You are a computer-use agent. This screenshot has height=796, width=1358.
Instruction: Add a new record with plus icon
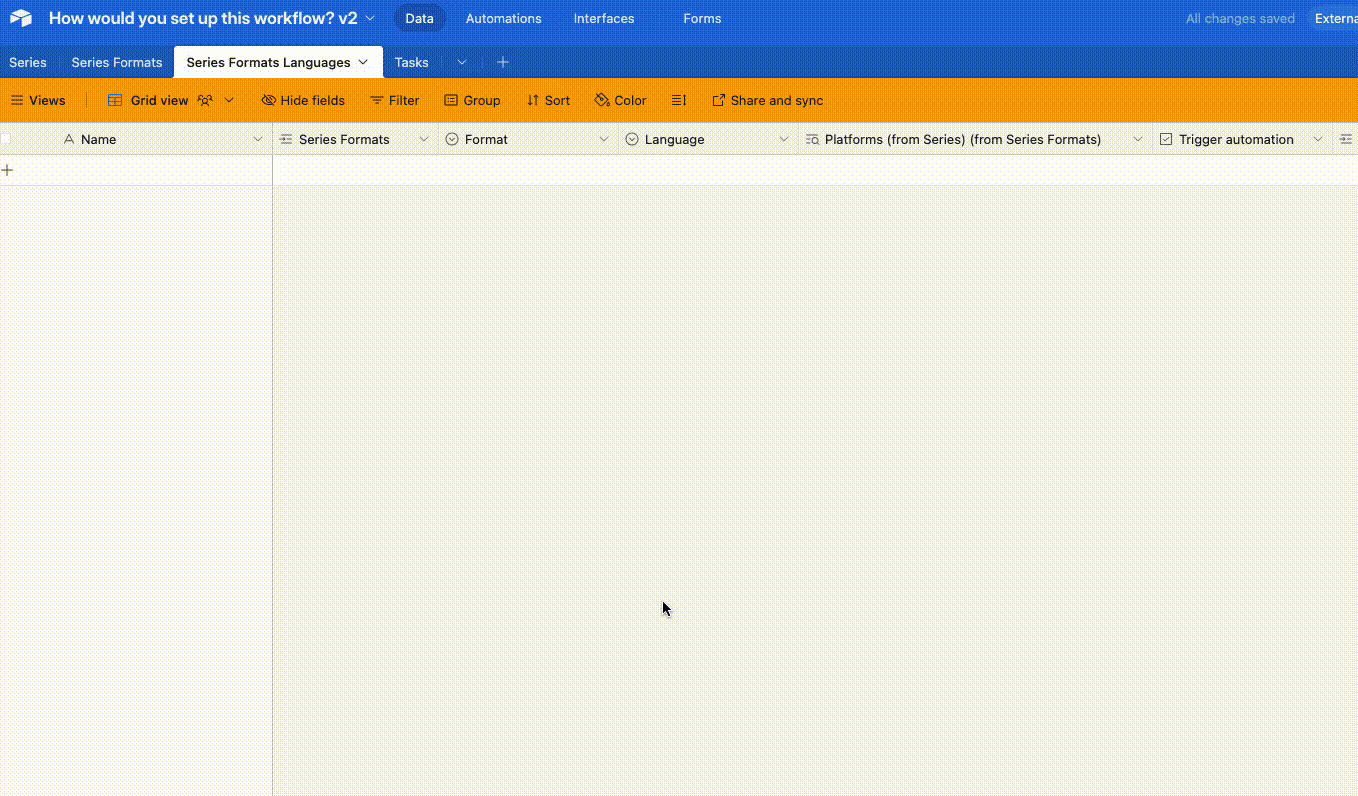[x=7, y=170]
